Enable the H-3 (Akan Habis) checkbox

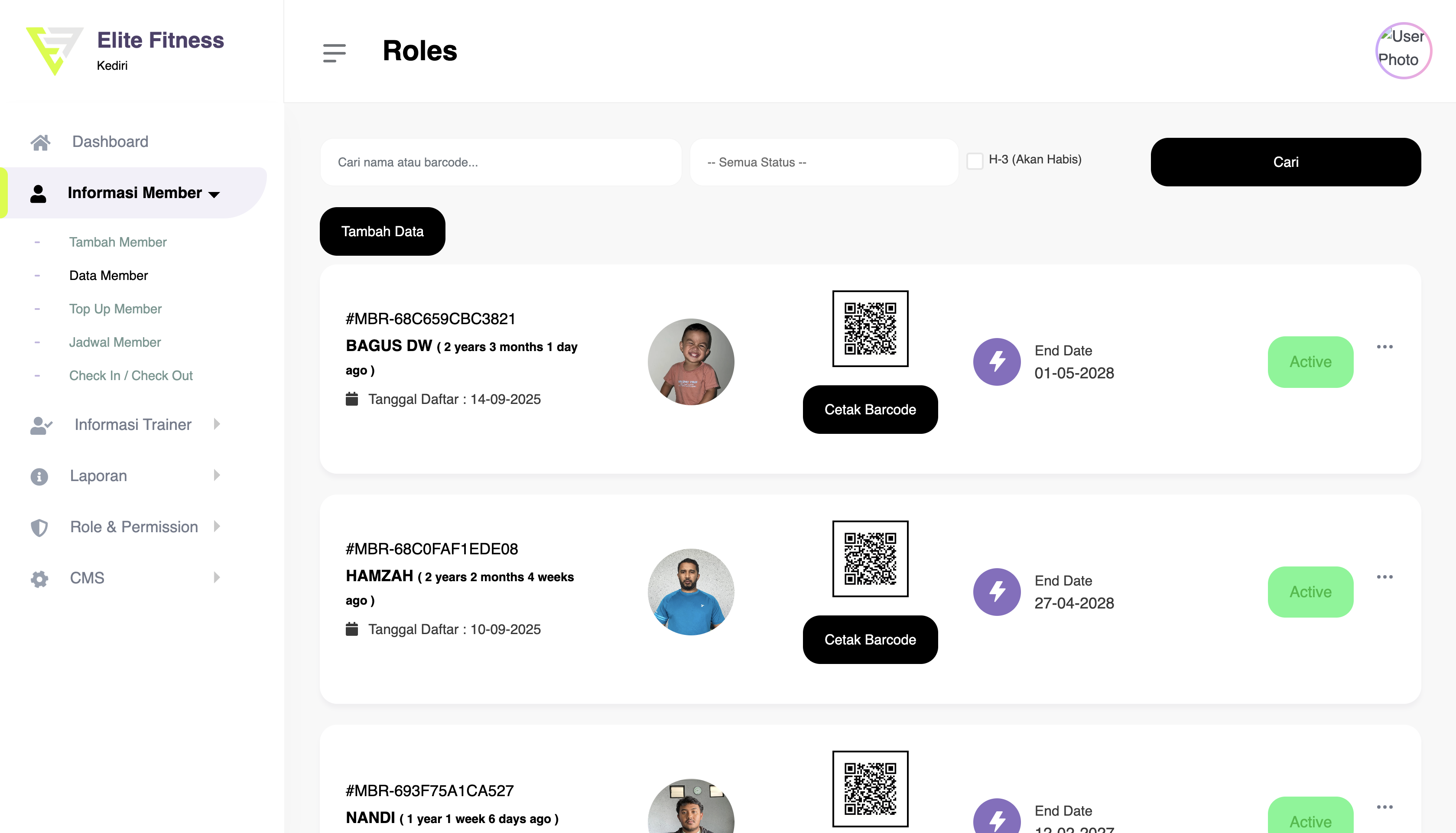click(x=975, y=161)
